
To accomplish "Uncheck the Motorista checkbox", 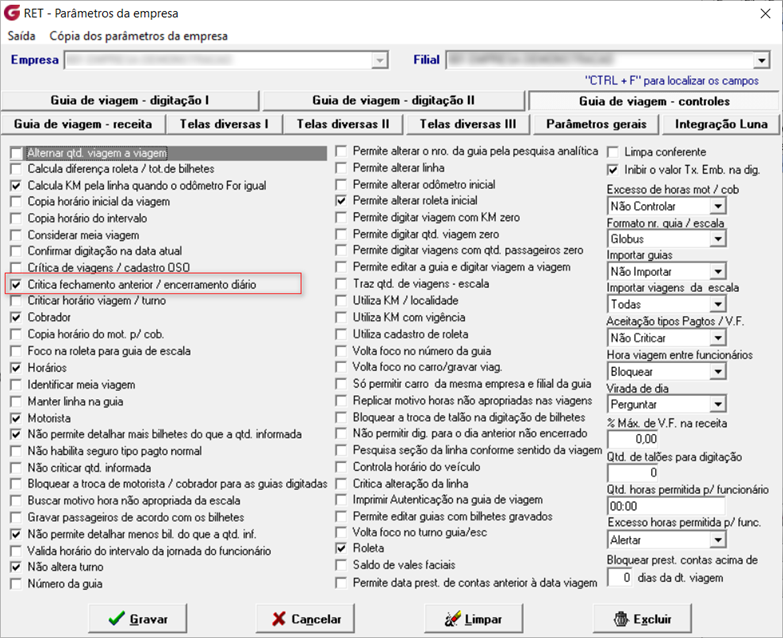I will point(16,418).
